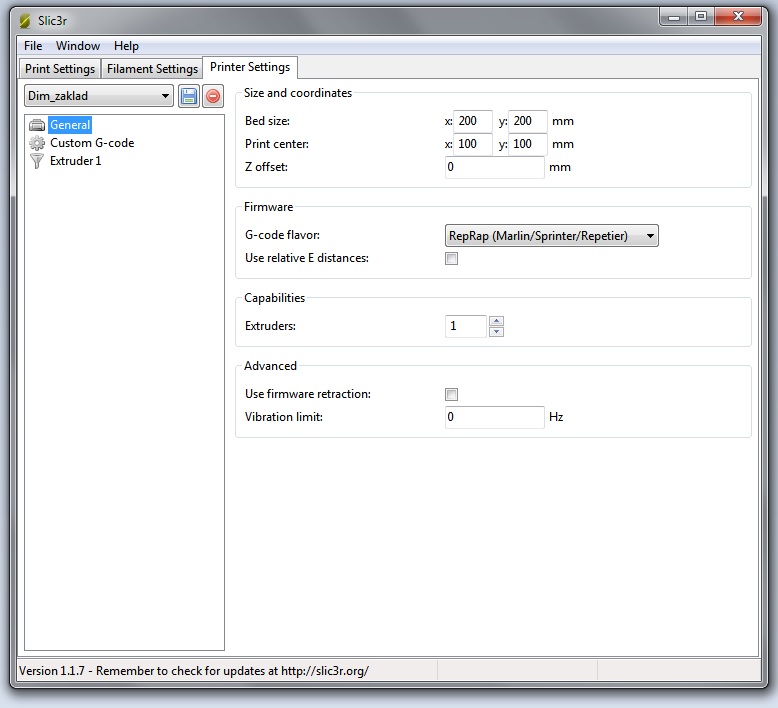Click the Print center y field
This screenshot has height=708, width=778.
coord(528,144)
